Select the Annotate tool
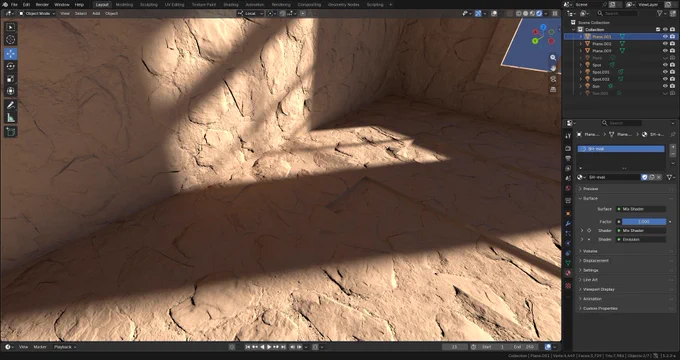680x360 pixels. point(10,105)
